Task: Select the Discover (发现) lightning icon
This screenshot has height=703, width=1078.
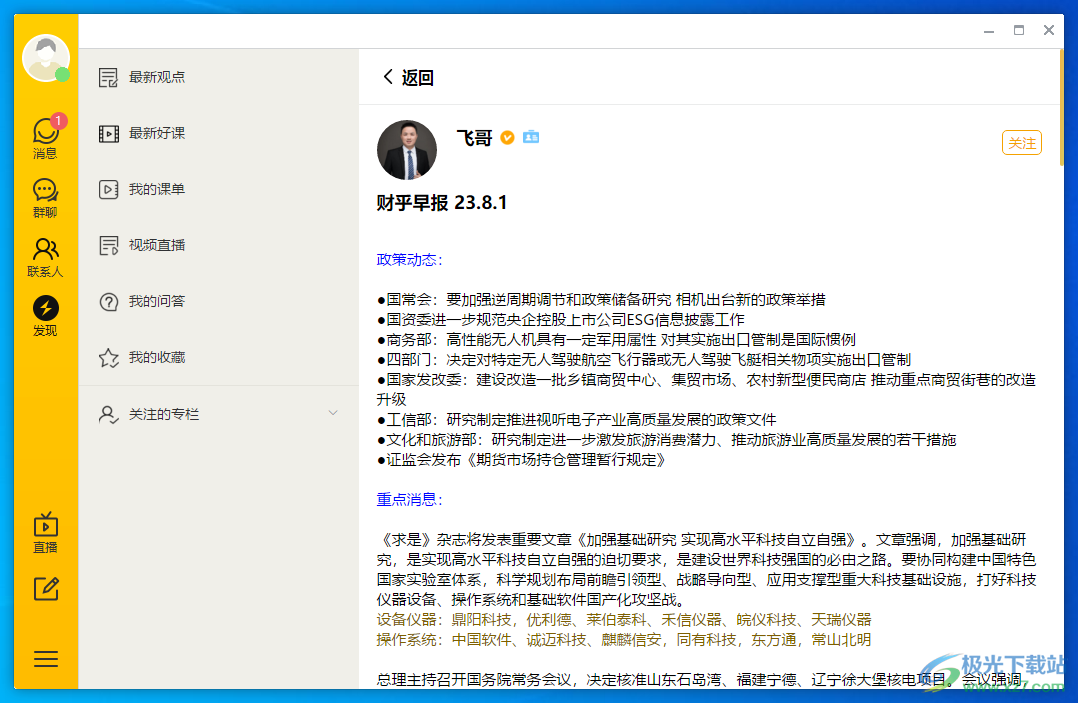Action: pyautogui.click(x=45, y=308)
